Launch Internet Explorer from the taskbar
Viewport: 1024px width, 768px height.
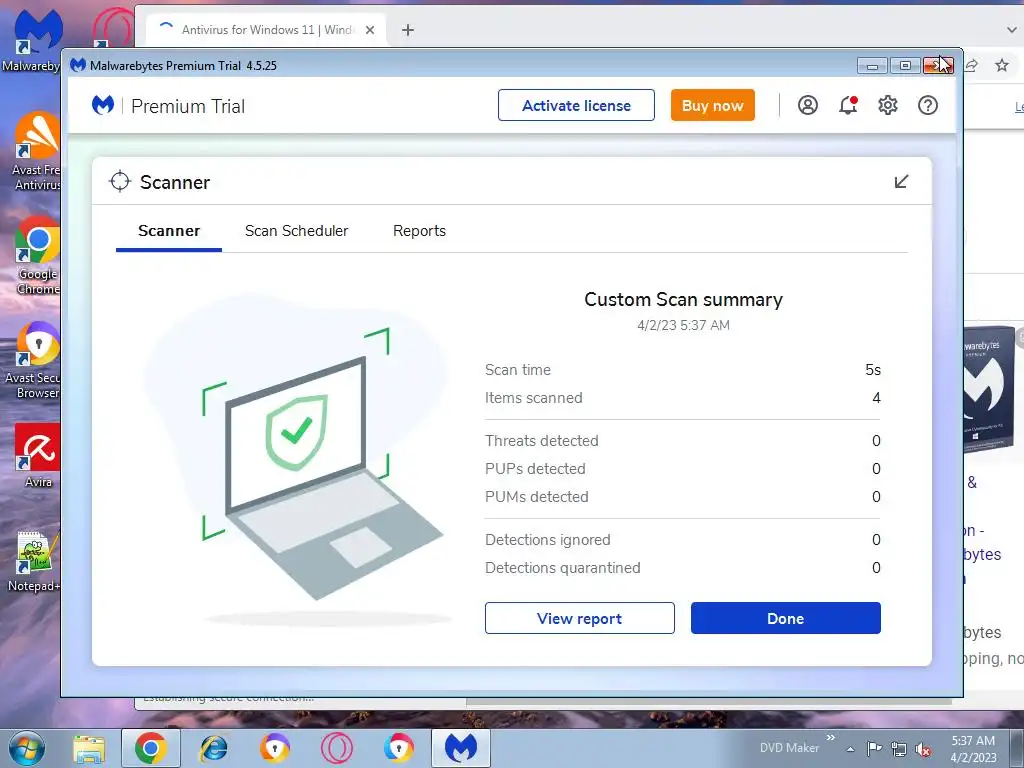[x=213, y=749]
